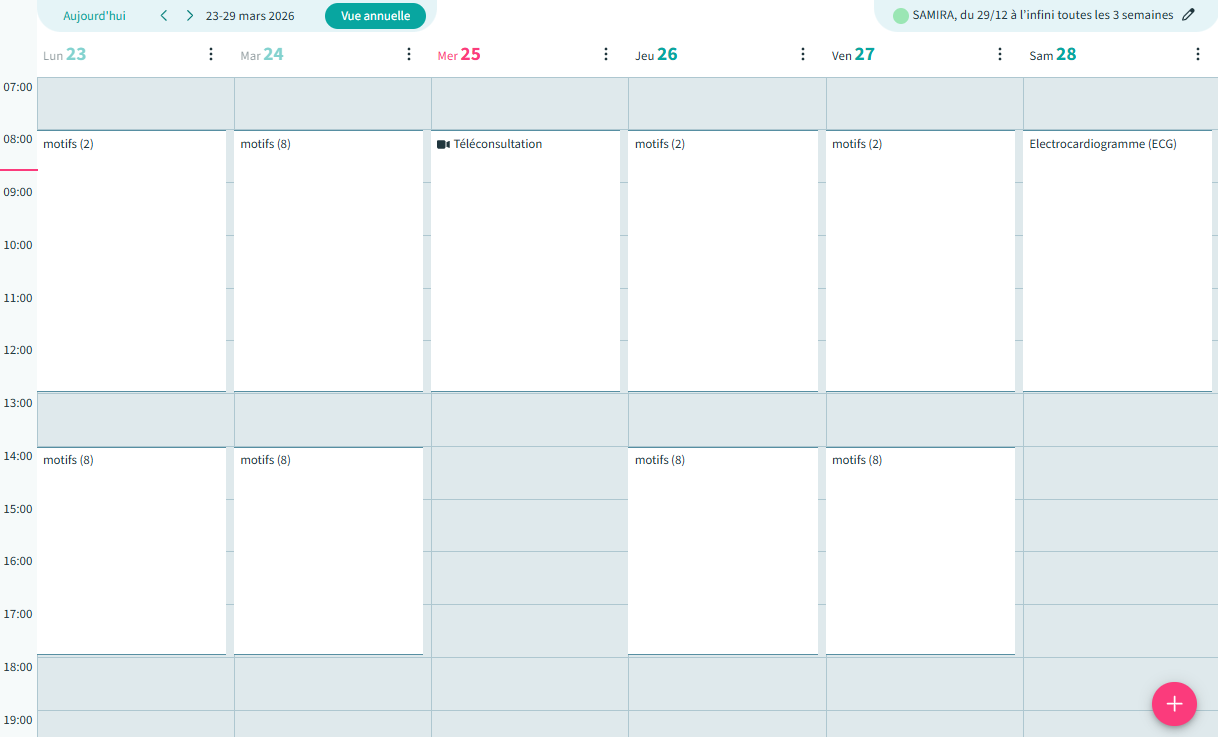Viewport: 1218px width, 737px height.
Task: Open the Electrocardiogramme (ECG) slot on Saturday
Action: (1117, 260)
